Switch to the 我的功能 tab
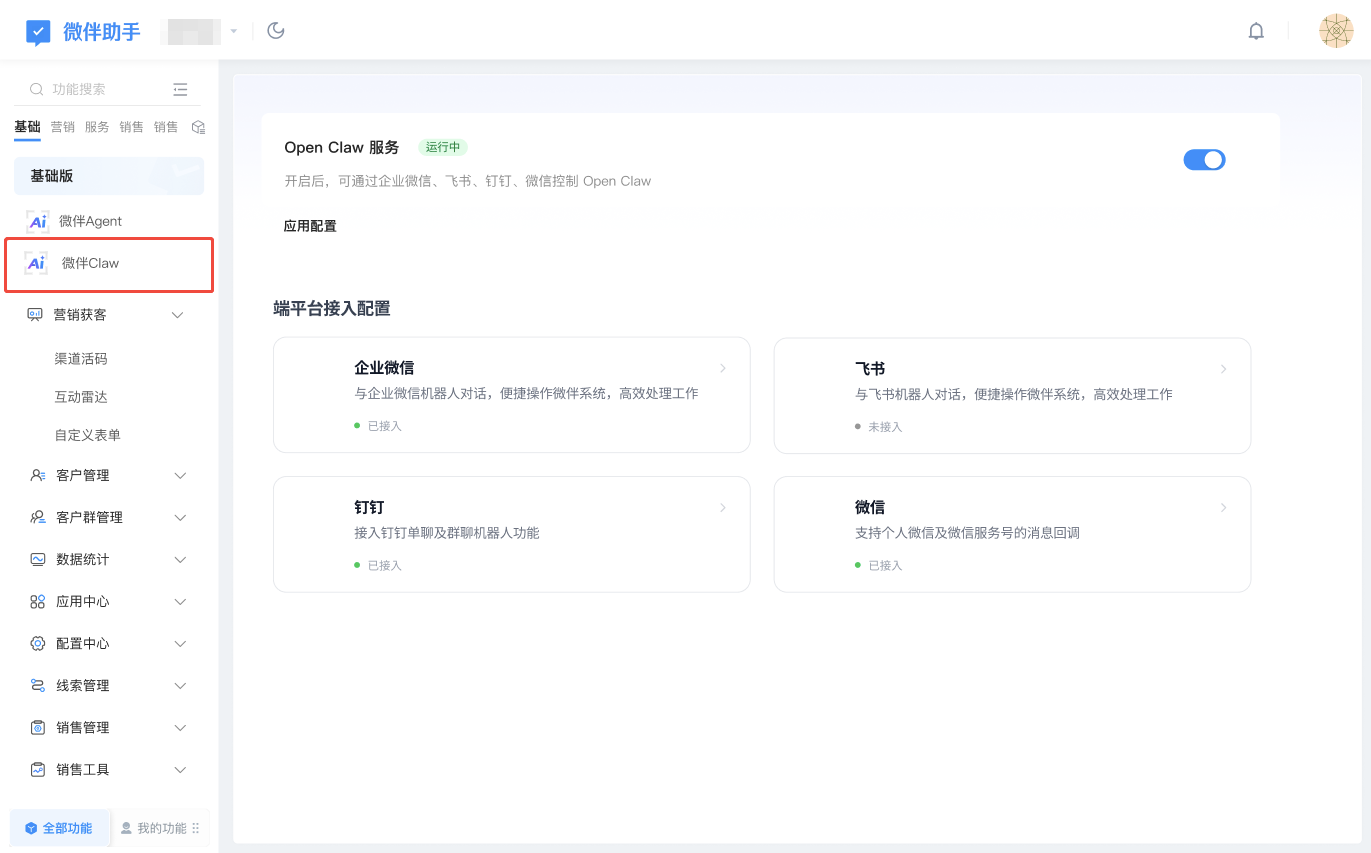 [x=161, y=828]
